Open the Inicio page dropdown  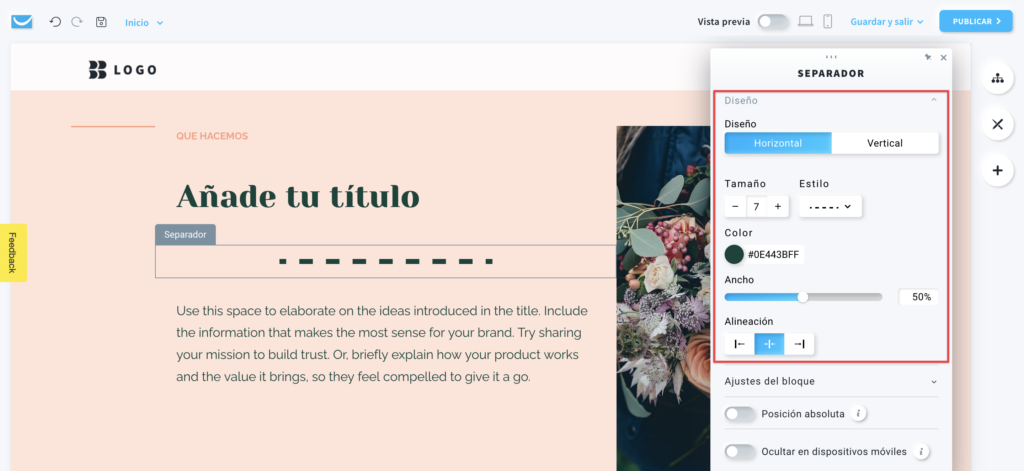(144, 22)
